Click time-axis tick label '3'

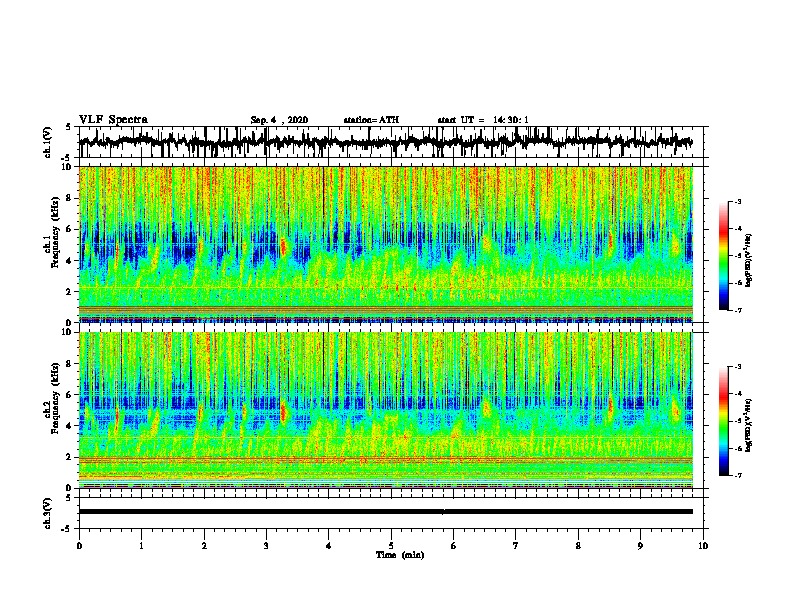coord(266,546)
